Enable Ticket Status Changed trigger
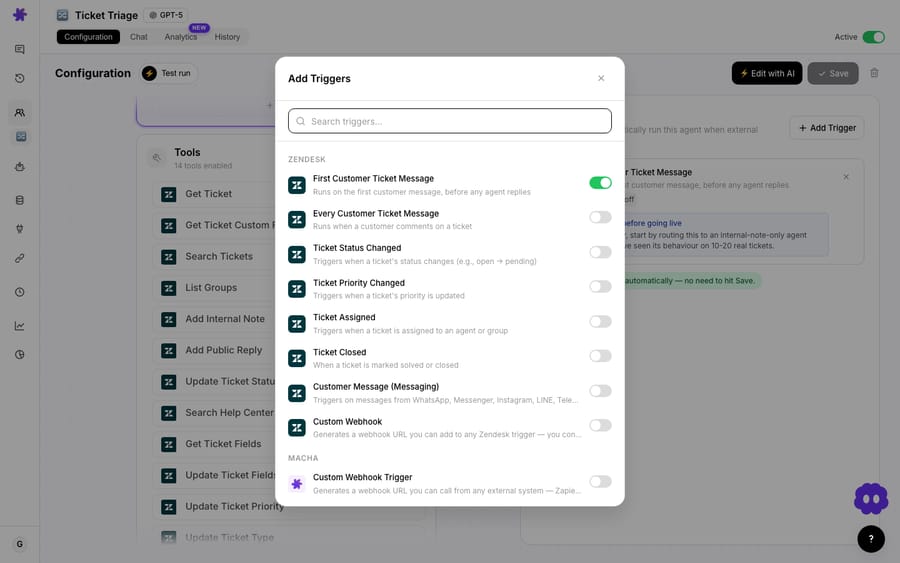 (x=600, y=252)
